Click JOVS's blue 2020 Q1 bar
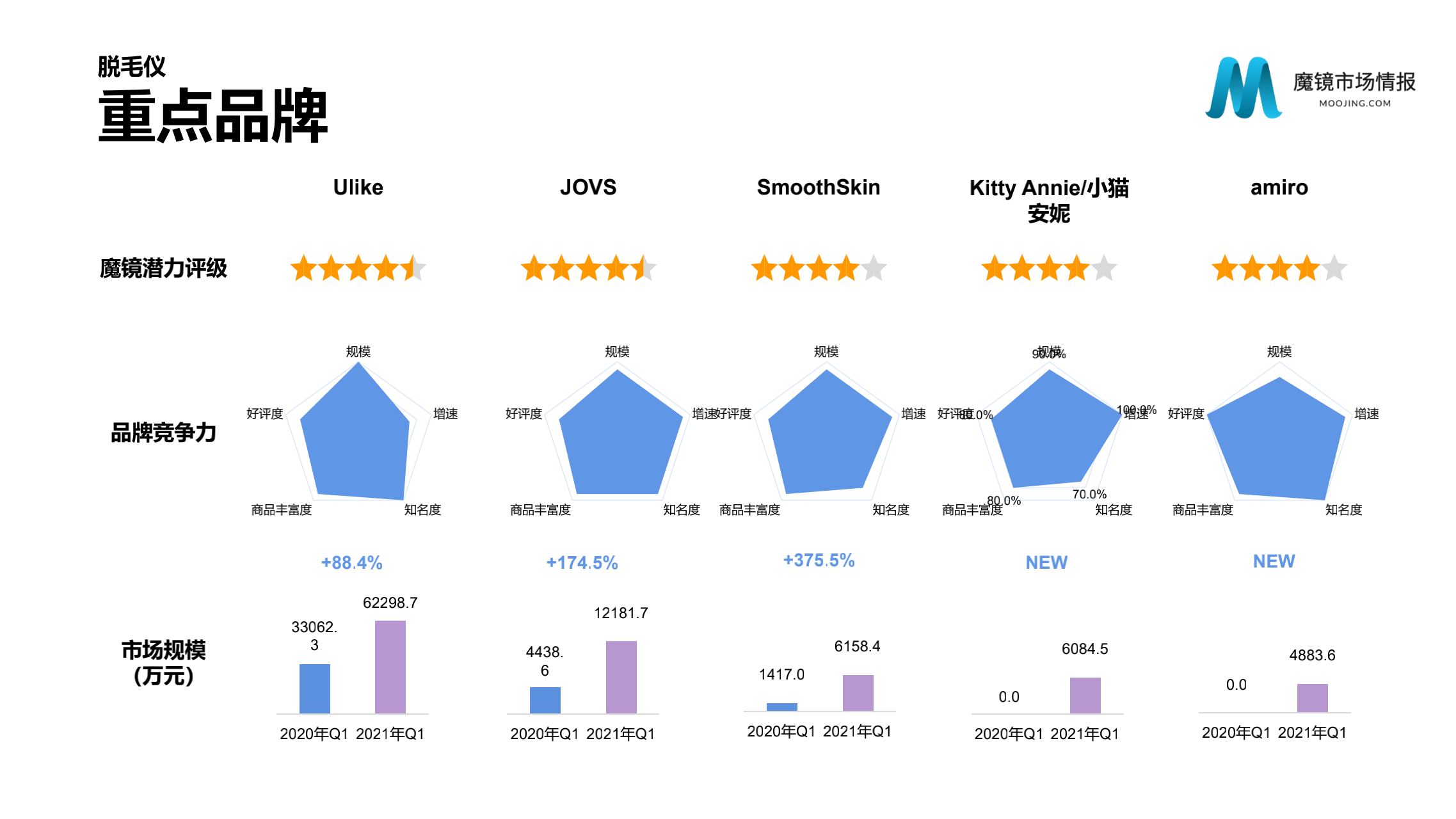 point(545,700)
